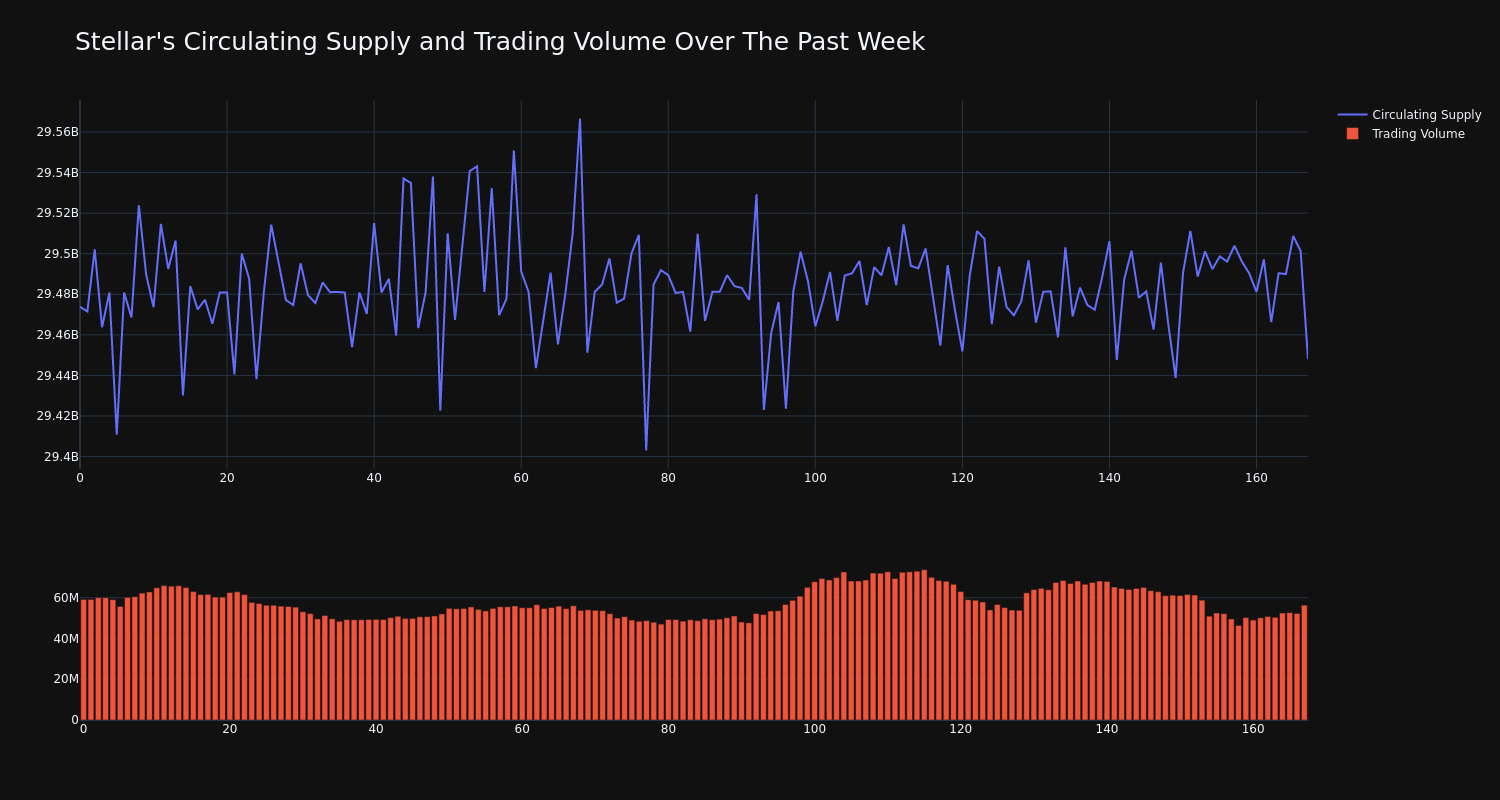Click the 29.46B y-axis label
This screenshot has height=800, width=1500.
point(57,335)
